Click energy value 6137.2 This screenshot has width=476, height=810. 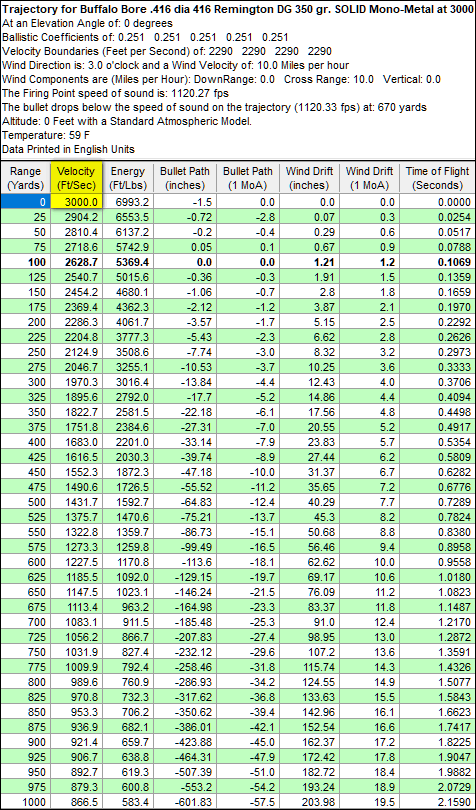click(x=128, y=232)
